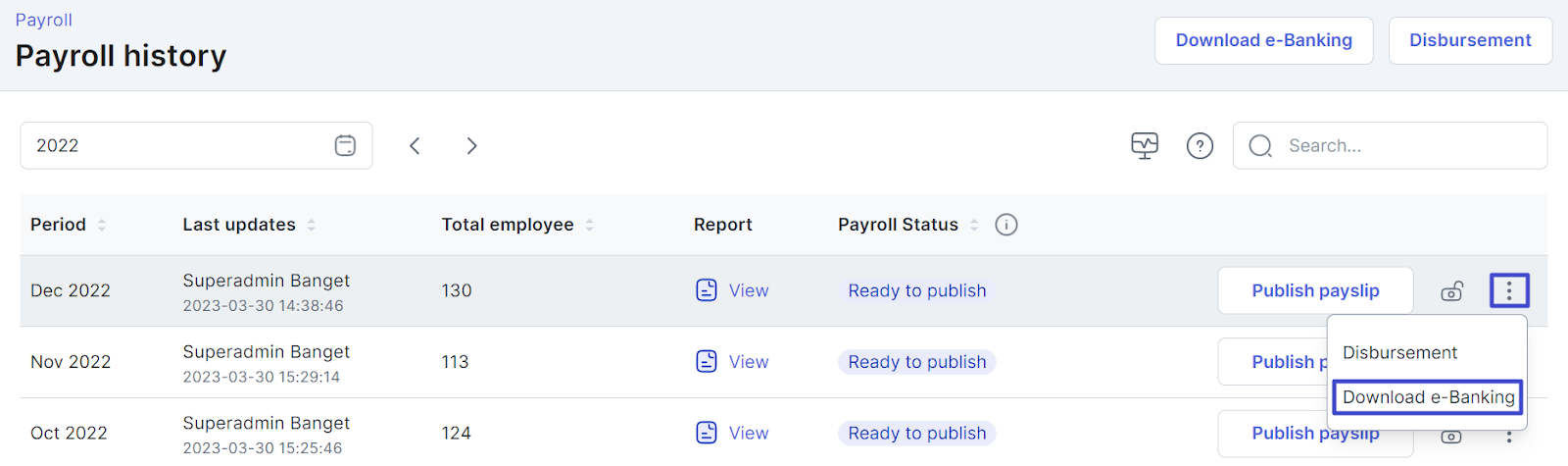This screenshot has height=466, width=1568.
Task: Sort by Payroll Status column
Action: tap(973, 225)
